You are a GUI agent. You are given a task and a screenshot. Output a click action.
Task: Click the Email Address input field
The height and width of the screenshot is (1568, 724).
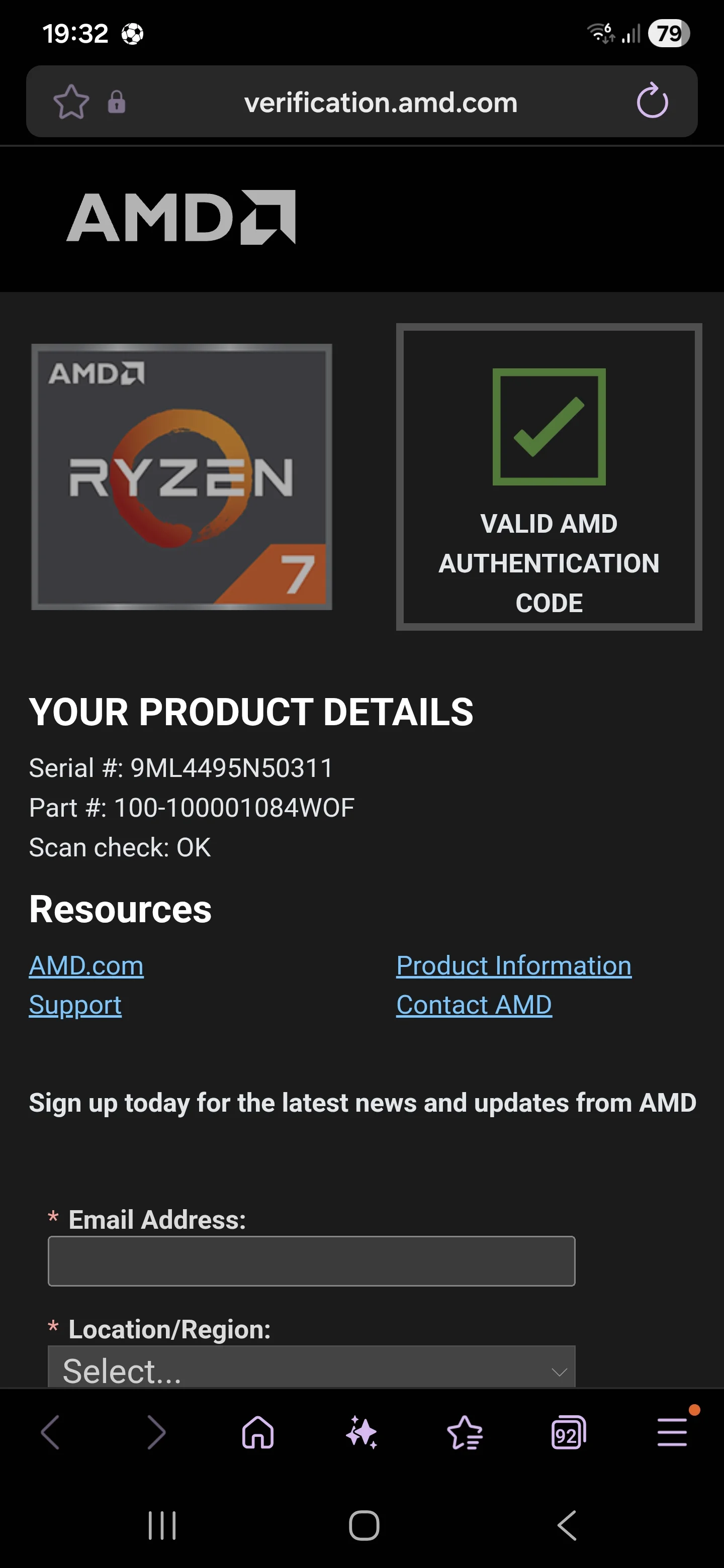pos(311,1260)
